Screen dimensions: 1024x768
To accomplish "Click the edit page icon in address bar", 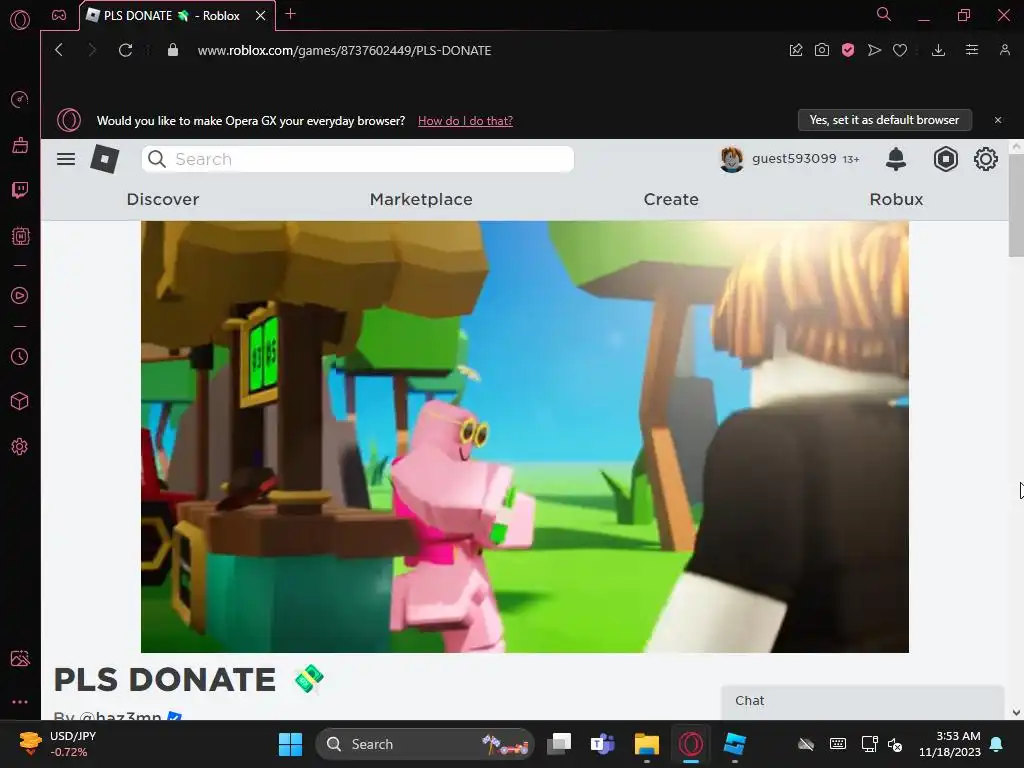I will point(795,50).
